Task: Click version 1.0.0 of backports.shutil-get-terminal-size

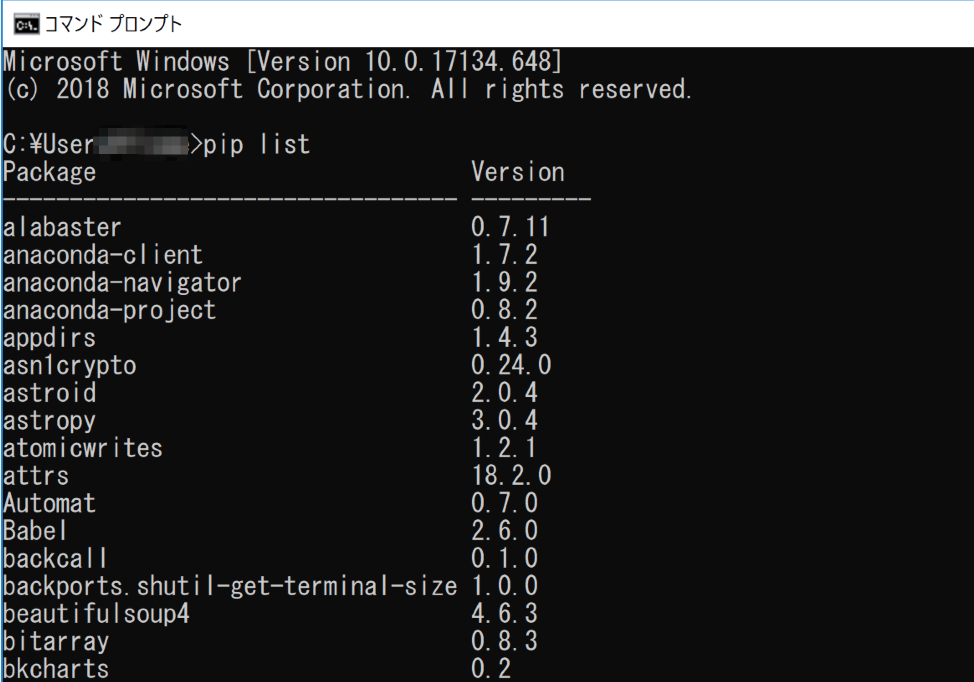Action: tap(504, 586)
